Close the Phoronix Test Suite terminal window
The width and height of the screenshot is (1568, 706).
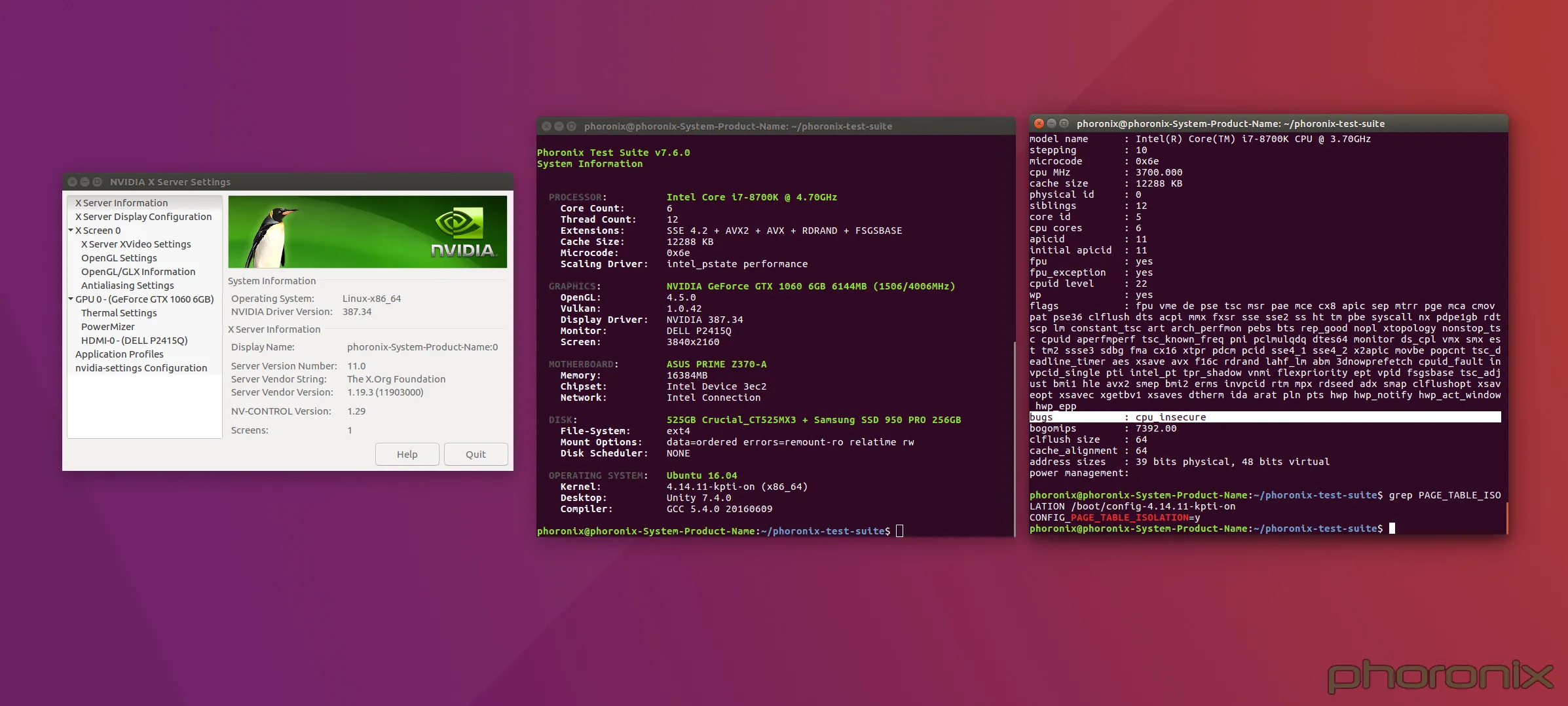tap(546, 126)
